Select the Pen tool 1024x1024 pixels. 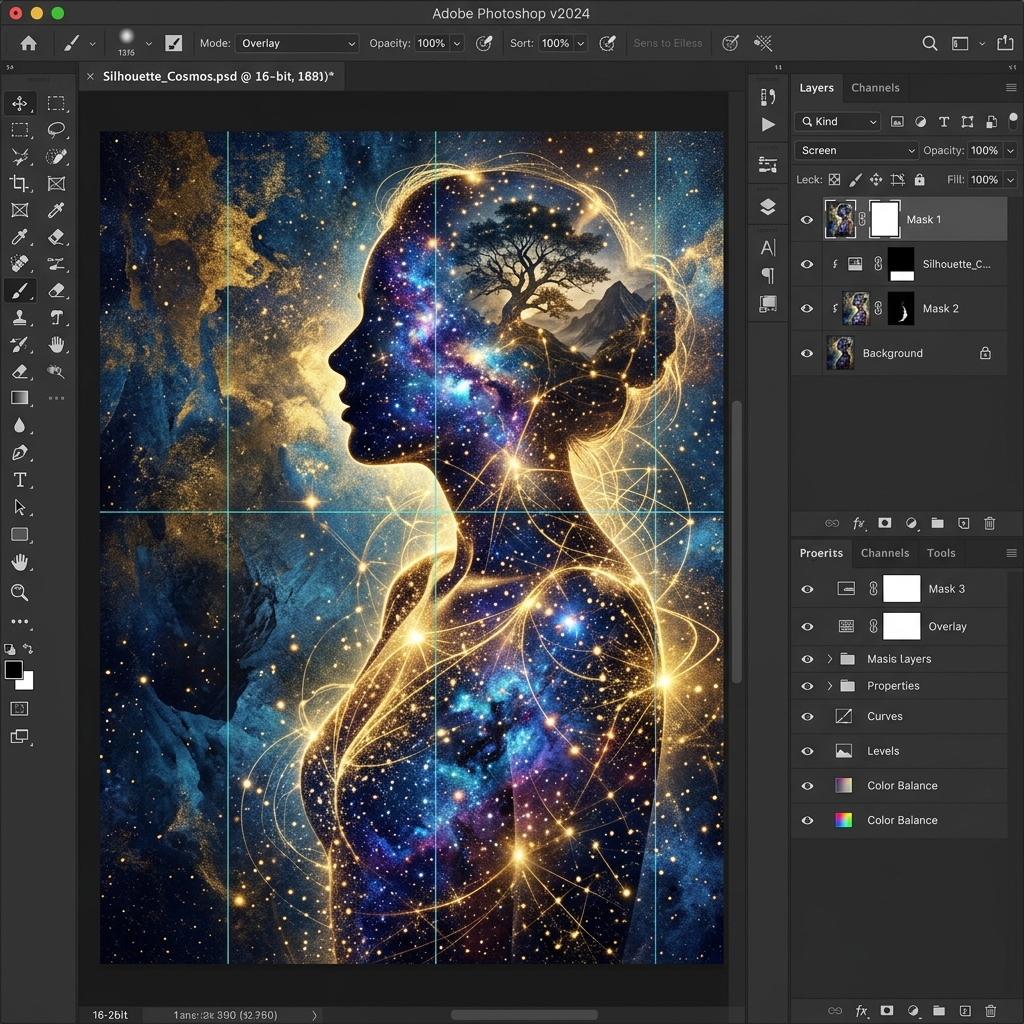click(20, 453)
